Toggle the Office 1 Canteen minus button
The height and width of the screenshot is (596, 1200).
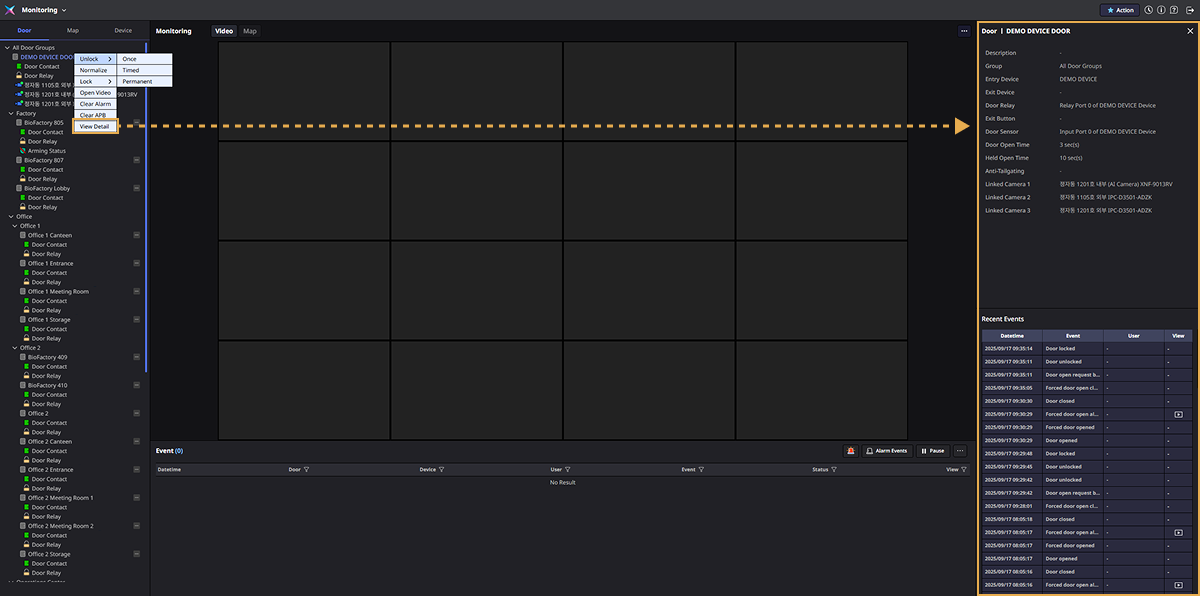[136, 236]
